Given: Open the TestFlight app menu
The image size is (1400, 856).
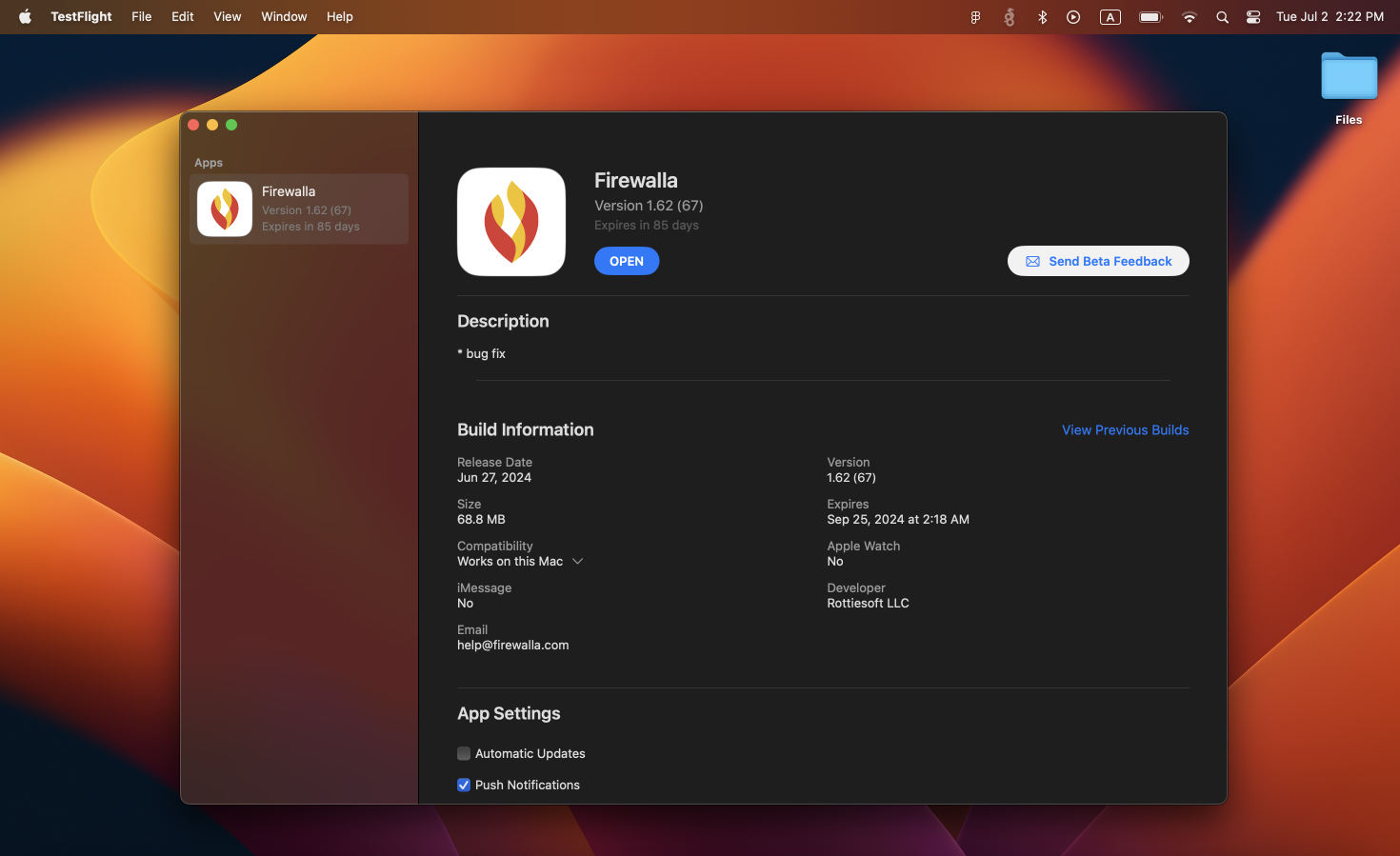Looking at the screenshot, I should click(81, 16).
